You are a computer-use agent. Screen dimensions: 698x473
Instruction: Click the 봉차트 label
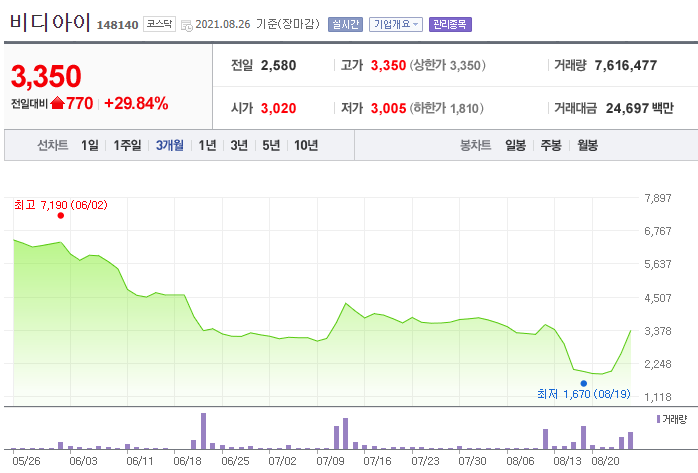click(475, 145)
